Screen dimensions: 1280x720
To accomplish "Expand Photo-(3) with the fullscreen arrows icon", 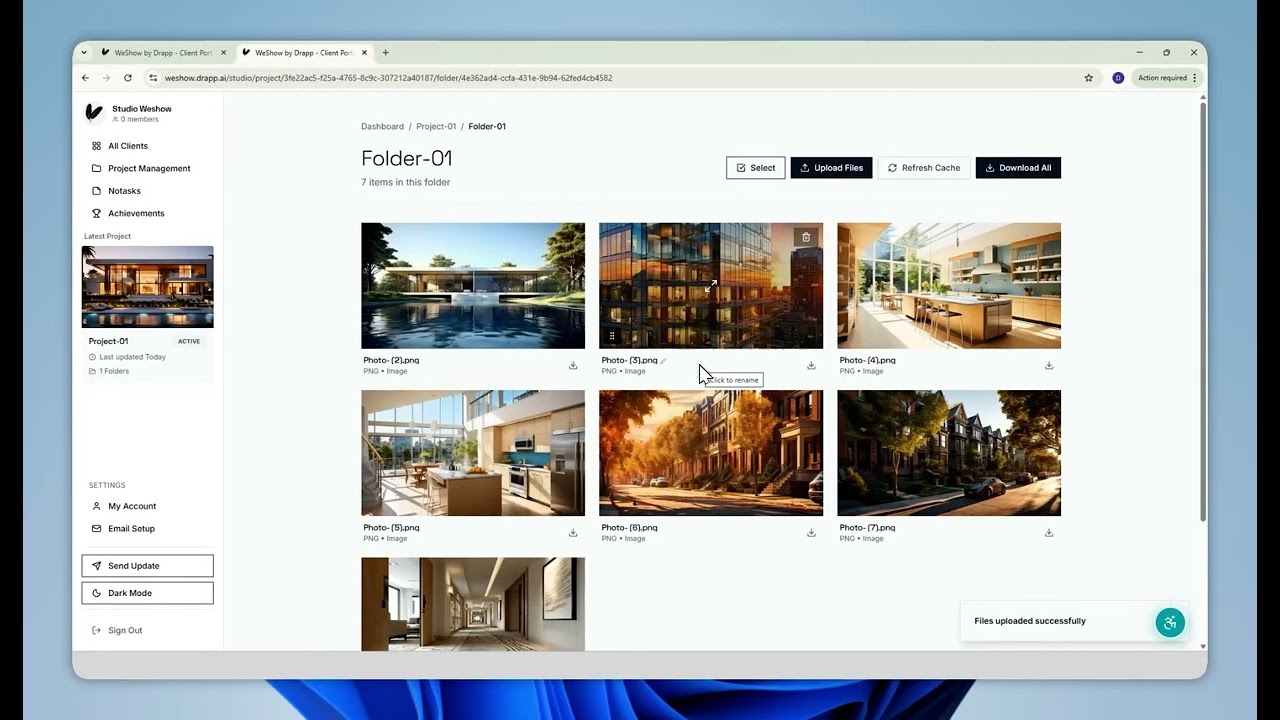I will click(x=711, y=285).
